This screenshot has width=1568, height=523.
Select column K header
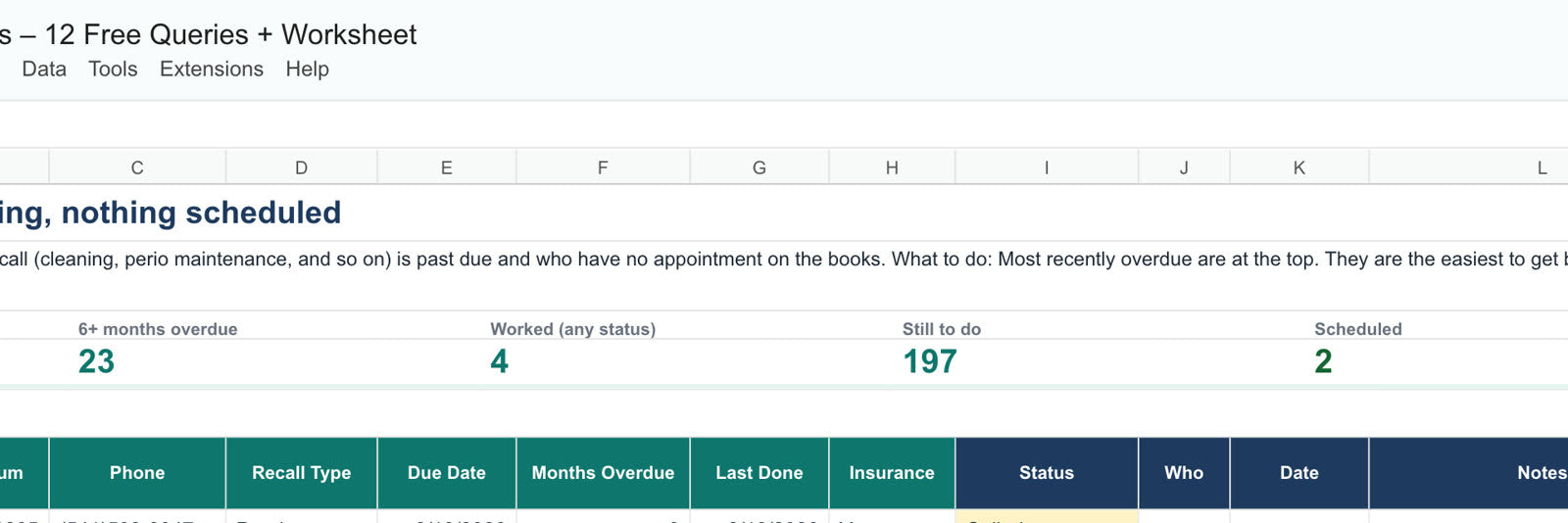point(1298,167)
